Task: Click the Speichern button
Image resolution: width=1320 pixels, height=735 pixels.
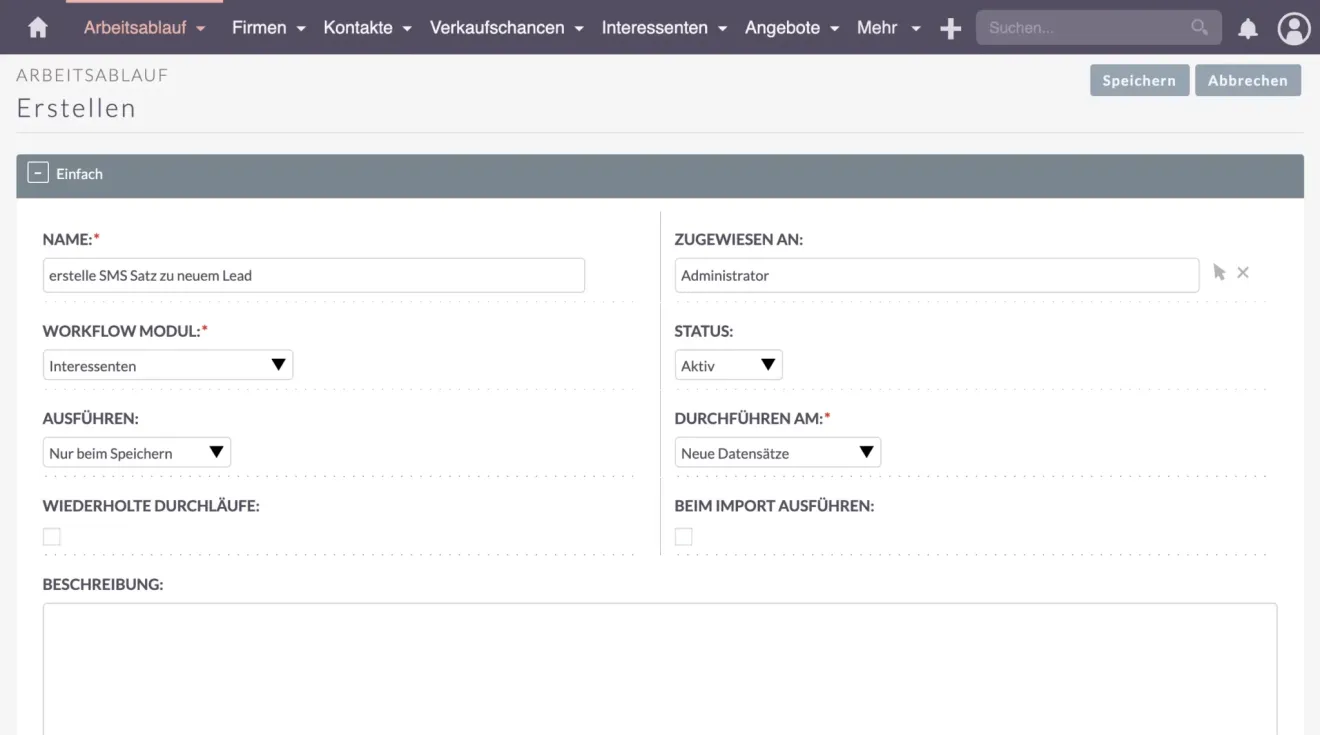Action: (x=1139, y=80)
